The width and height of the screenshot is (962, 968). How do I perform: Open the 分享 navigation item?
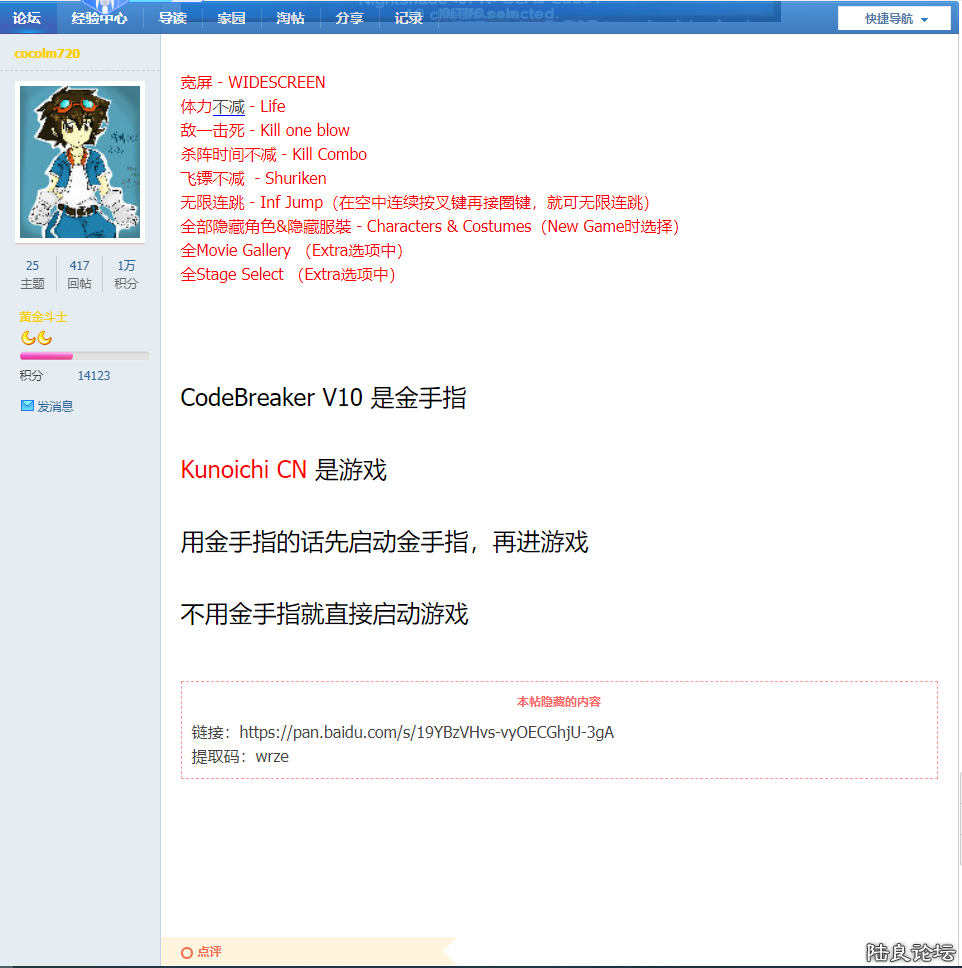[349, 18]
